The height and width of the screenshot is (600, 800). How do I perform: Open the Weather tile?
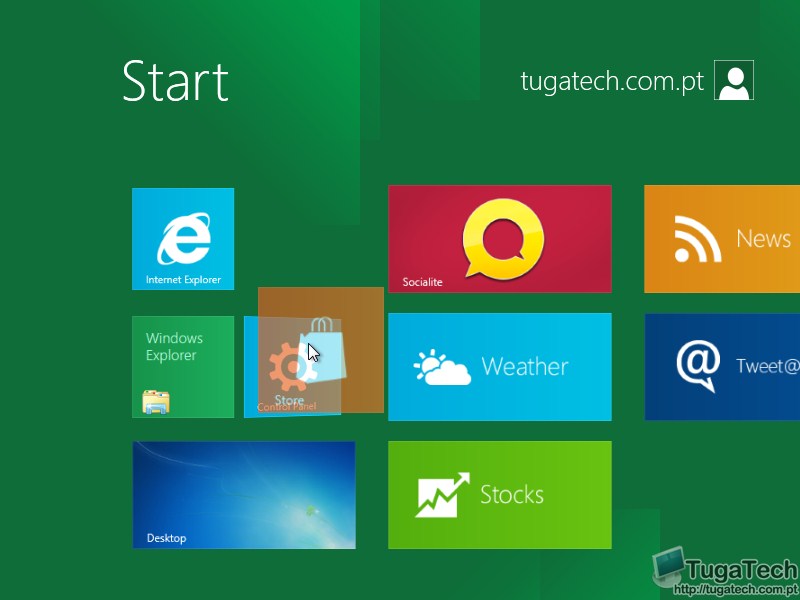[x=500, y=367]
